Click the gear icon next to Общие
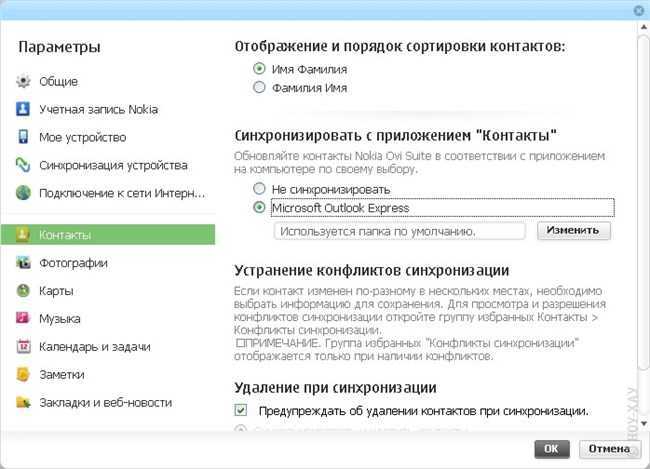The height and width of the screenshot is (469, 650). (23, 81)
